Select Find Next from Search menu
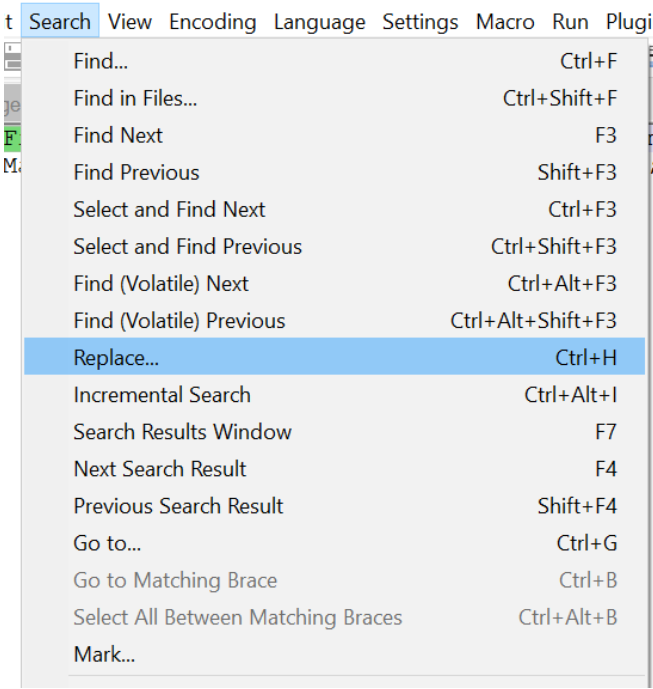The image size is (653, 689). [x=334, y=135]
